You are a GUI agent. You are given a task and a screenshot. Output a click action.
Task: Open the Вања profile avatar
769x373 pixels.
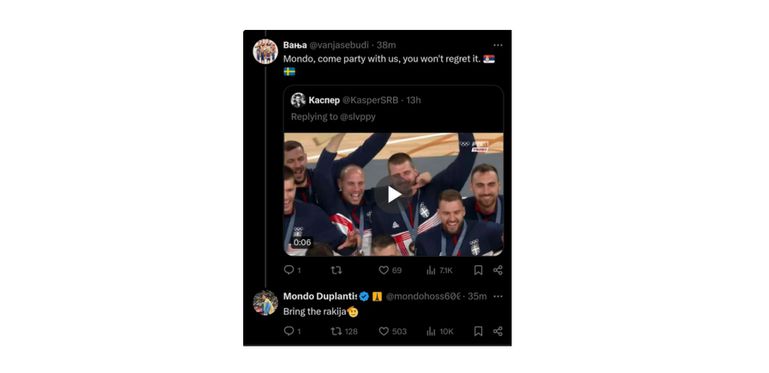pyautogui.click(x=265, y=51)
